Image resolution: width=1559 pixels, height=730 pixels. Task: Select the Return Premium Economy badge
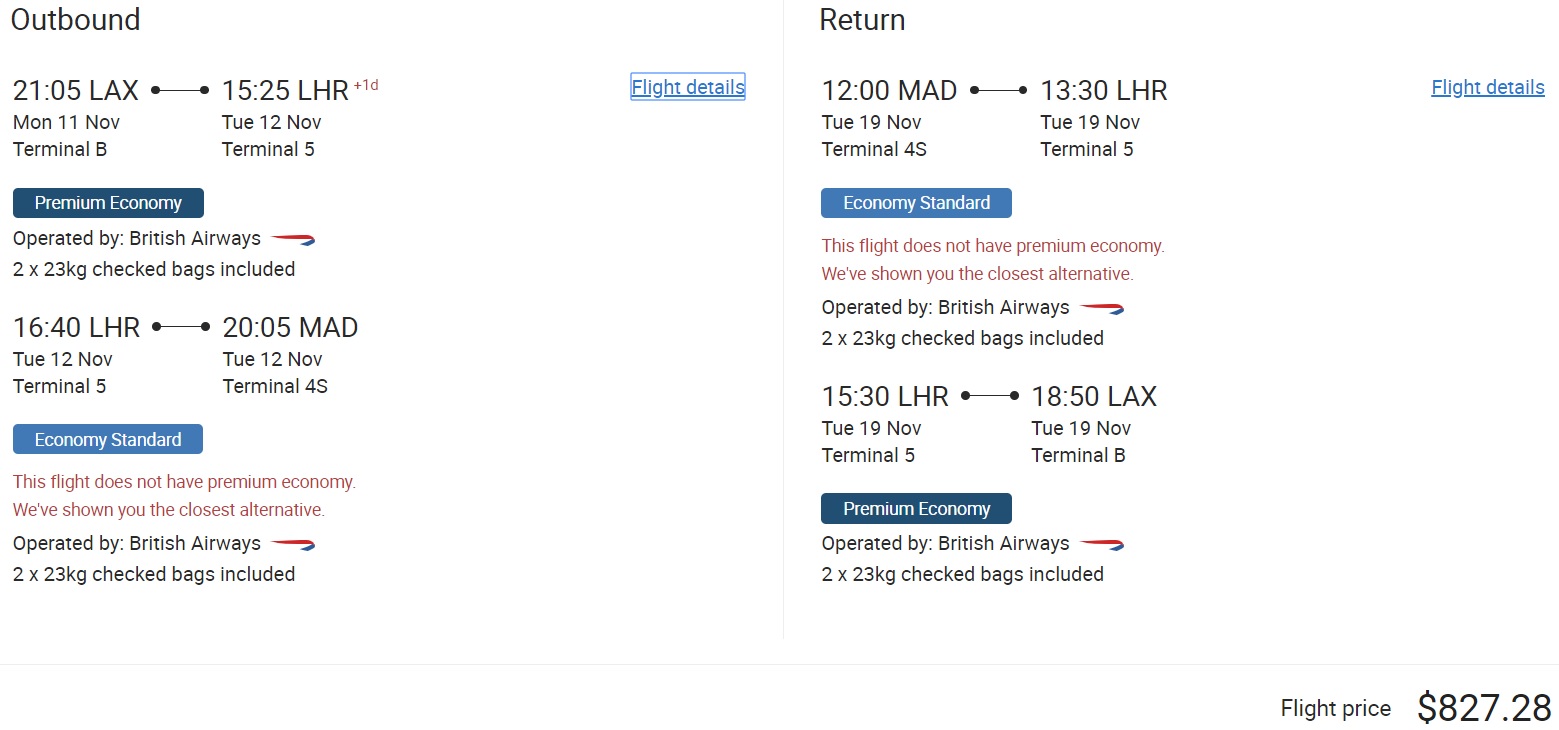pos(916,509)
